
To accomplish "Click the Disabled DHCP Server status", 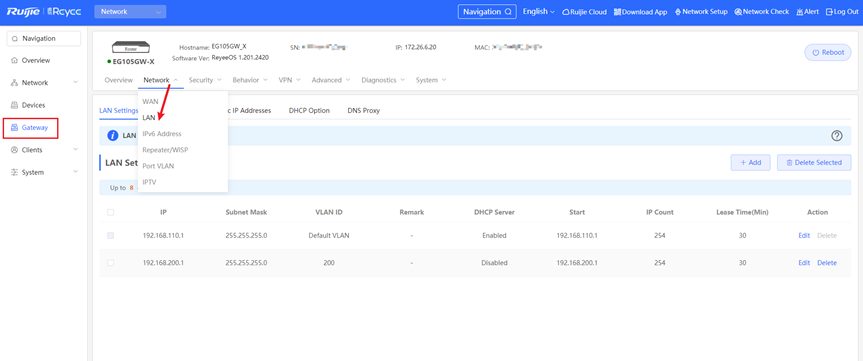I will click(494, 263).
